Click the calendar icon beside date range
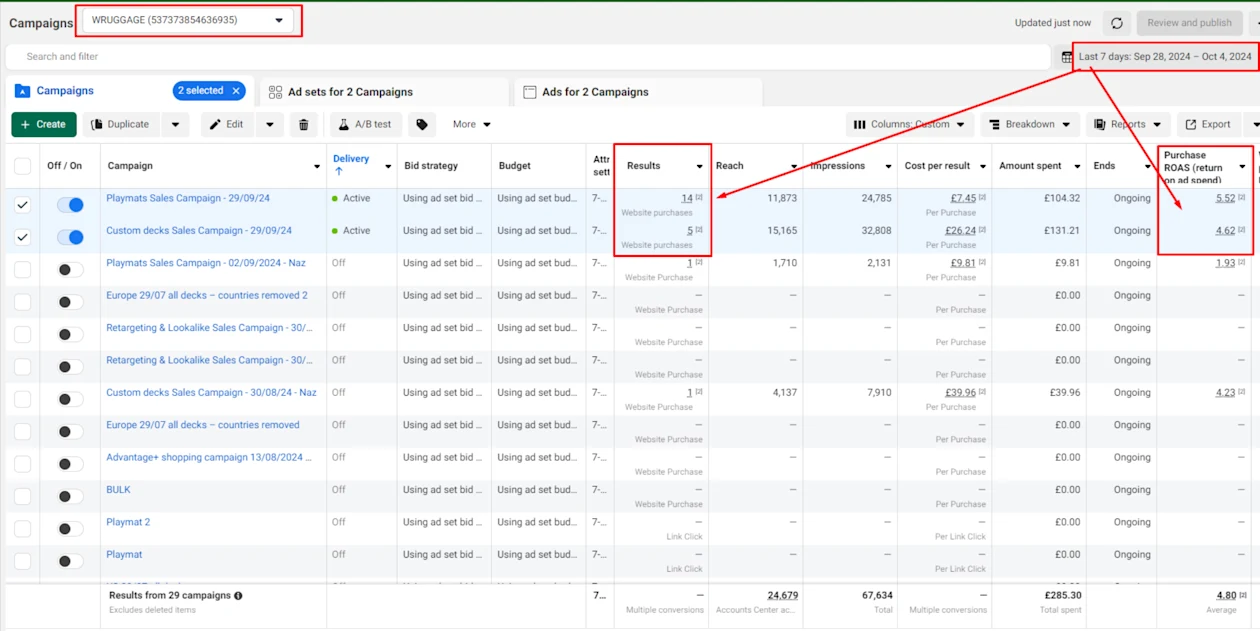Screen dimensions: 1260x631 point(1067,57)
